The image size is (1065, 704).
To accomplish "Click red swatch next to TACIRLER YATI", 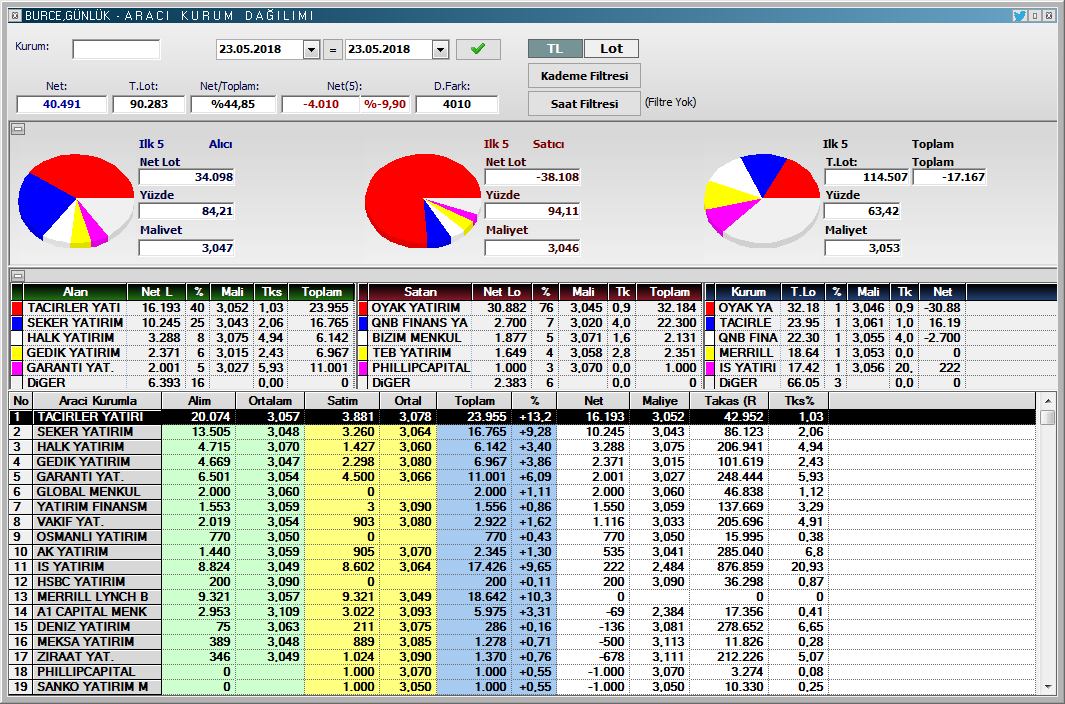I will 18,308.
